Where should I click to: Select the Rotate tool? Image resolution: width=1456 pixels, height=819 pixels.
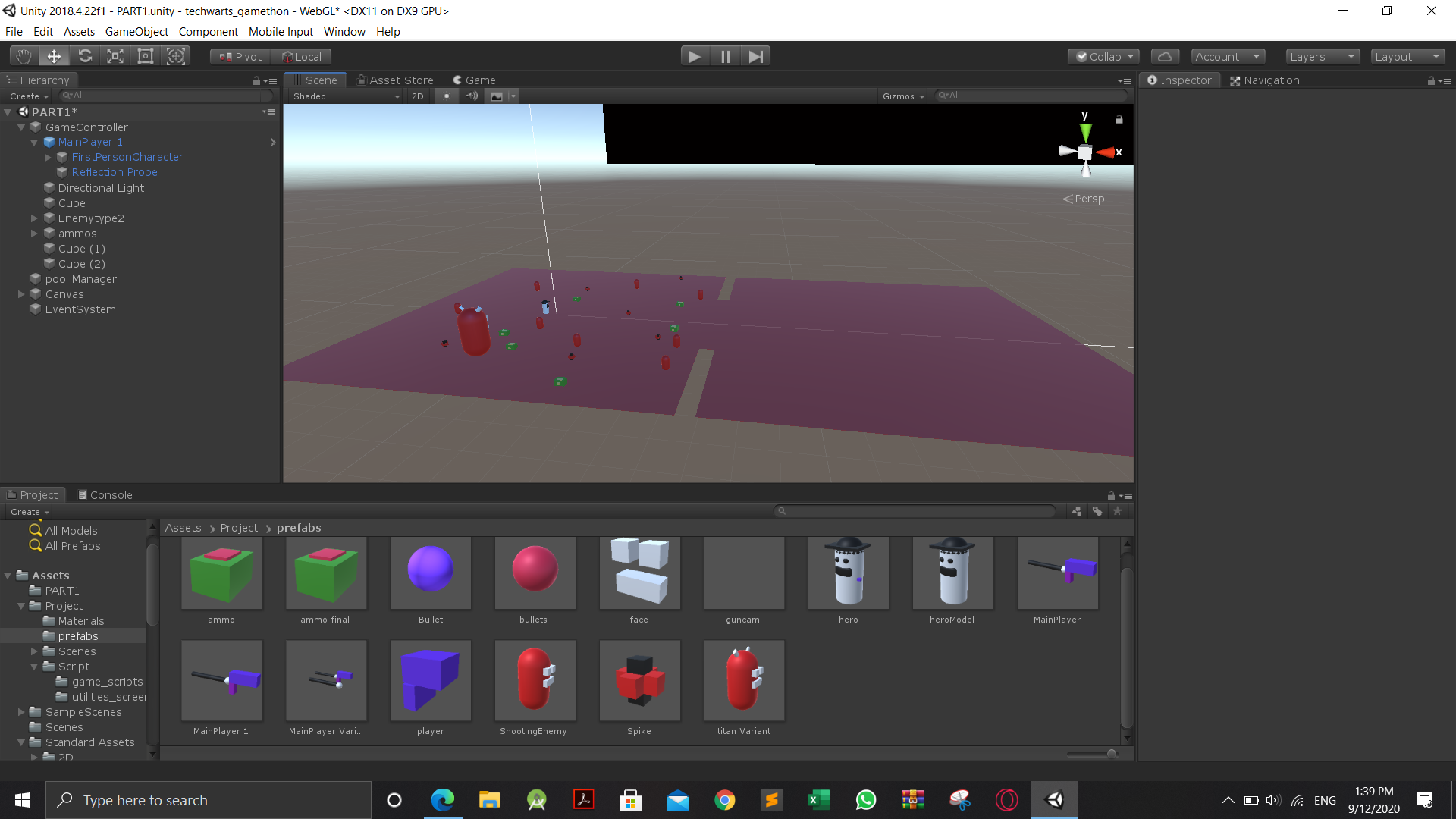tap(85, 56)
